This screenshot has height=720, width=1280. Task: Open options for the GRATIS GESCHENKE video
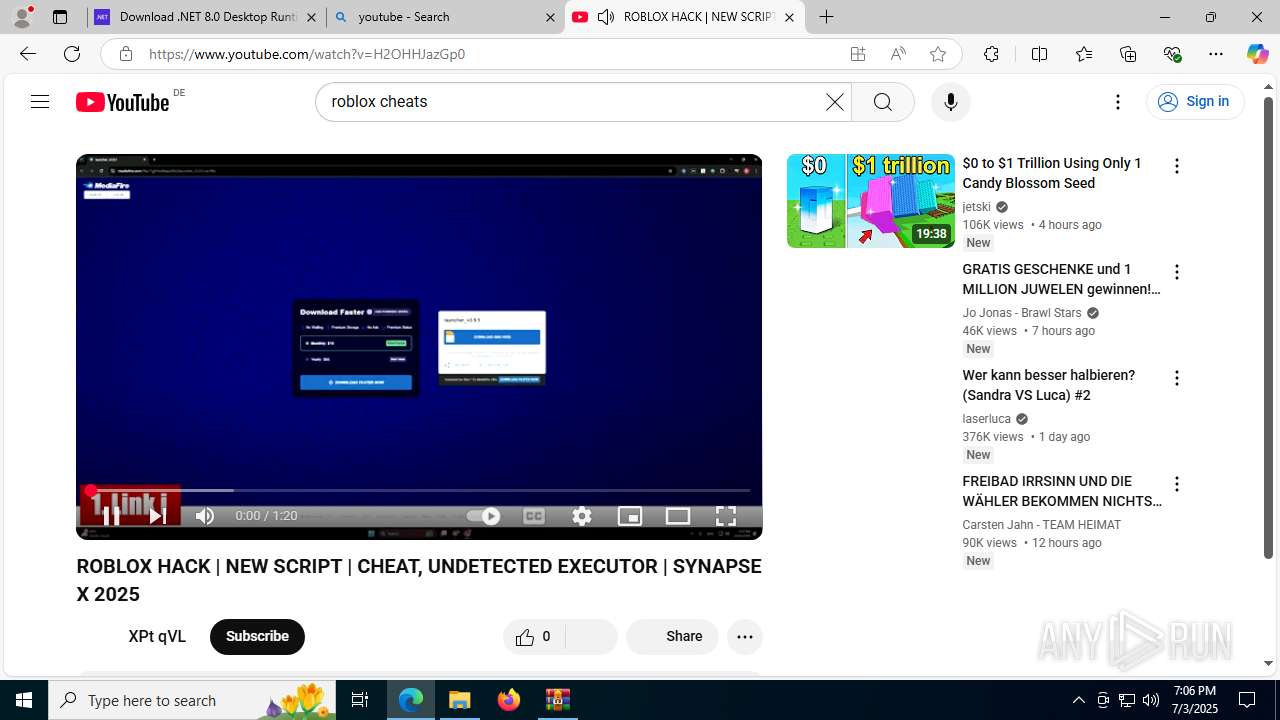tap(1177, 272)
